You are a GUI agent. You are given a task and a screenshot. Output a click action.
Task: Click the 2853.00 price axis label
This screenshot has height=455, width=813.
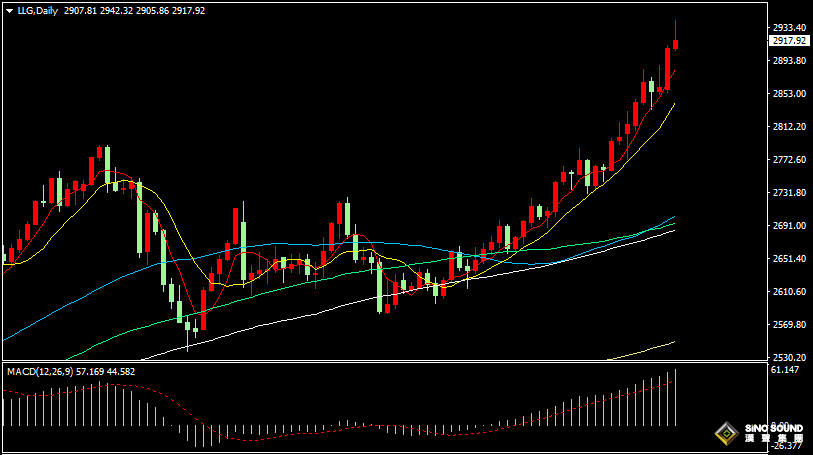point(789,94)
